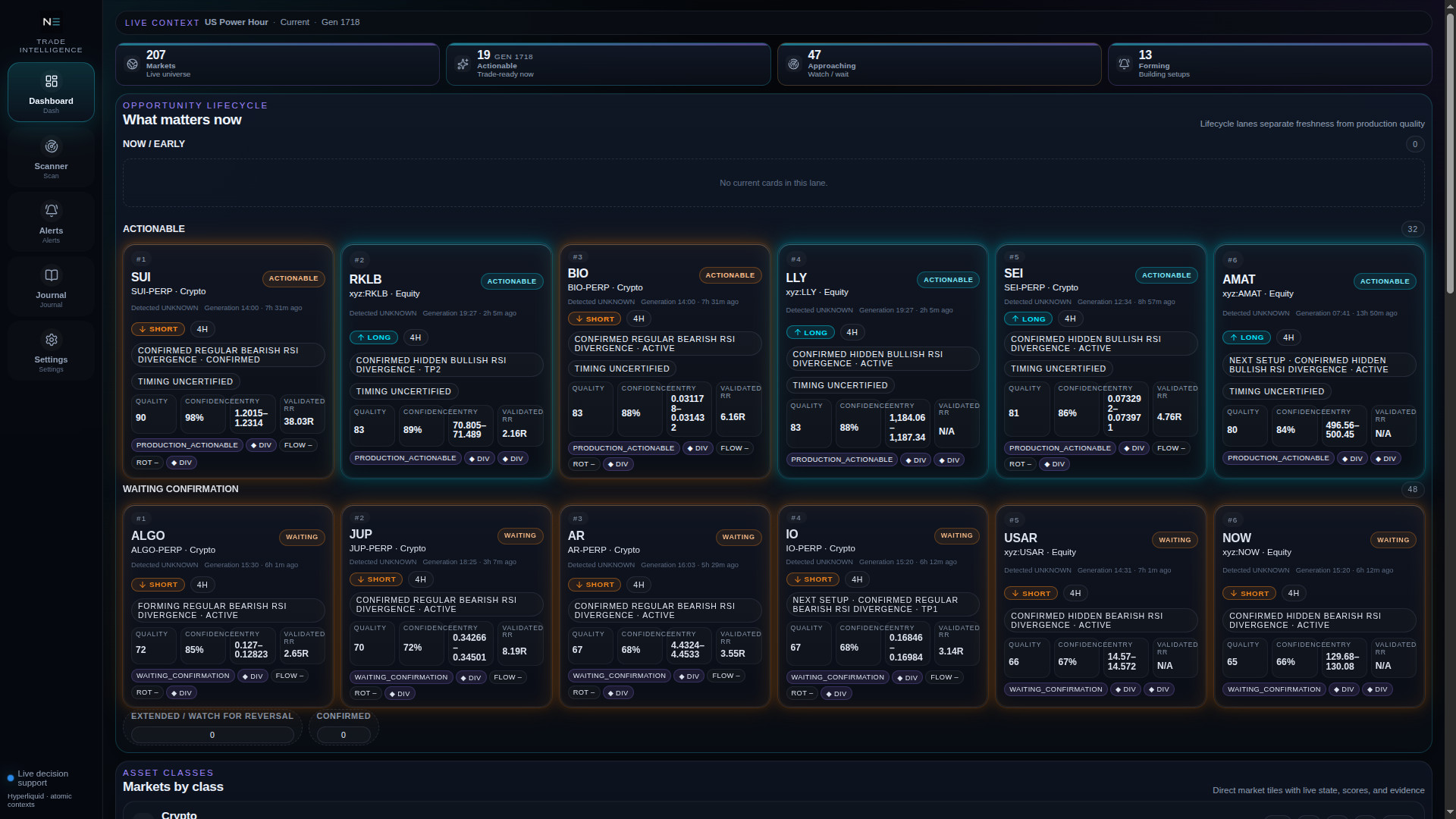The image size is (1456, 819).
Task: Open the Alerts bell icon
Action: (x=51, y=211)
